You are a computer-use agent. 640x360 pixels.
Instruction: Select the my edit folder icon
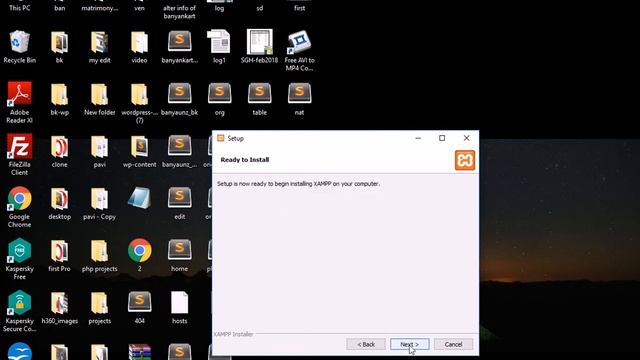(x=100, y=42)
